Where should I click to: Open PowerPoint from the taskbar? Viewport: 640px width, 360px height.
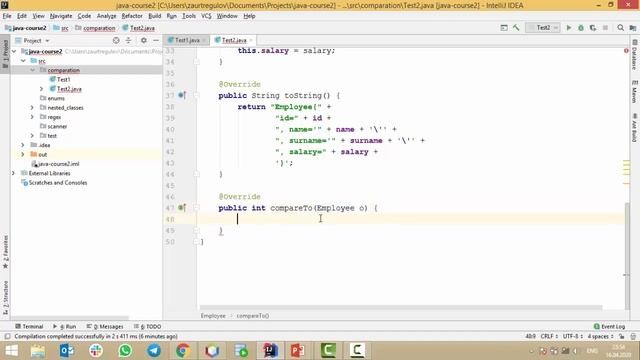[298, 350]
